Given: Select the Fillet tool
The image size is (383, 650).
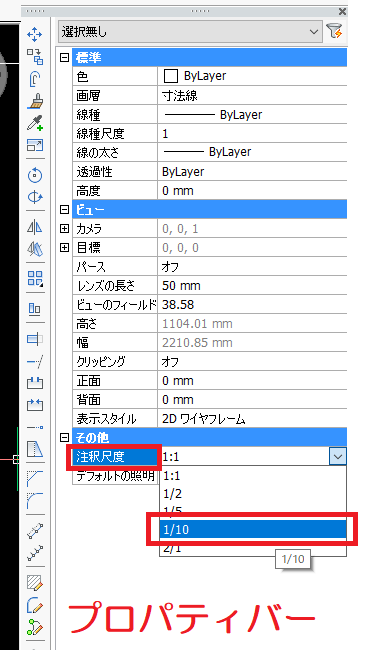Looking at the screenshot, I should click(35, 500).
